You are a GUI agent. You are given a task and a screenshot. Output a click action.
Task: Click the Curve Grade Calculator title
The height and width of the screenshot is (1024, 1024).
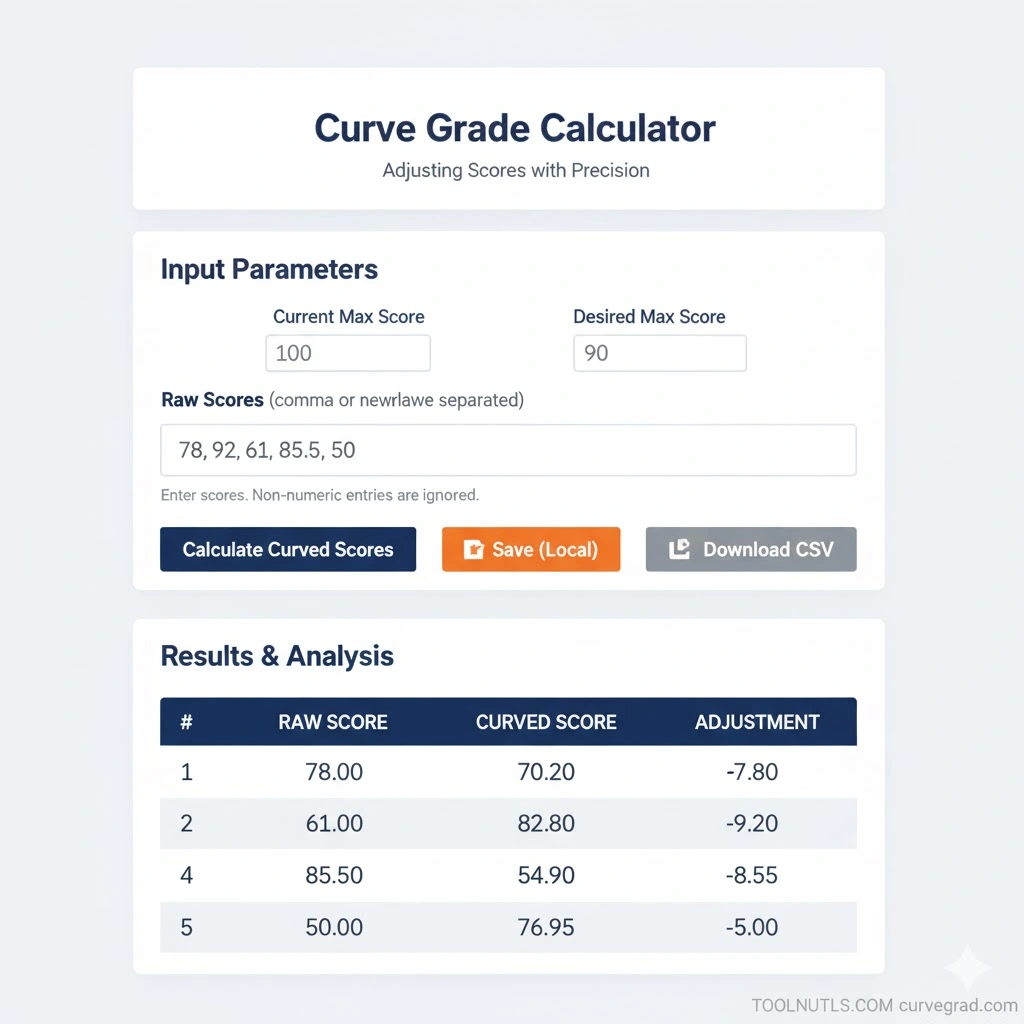(515, 129)
